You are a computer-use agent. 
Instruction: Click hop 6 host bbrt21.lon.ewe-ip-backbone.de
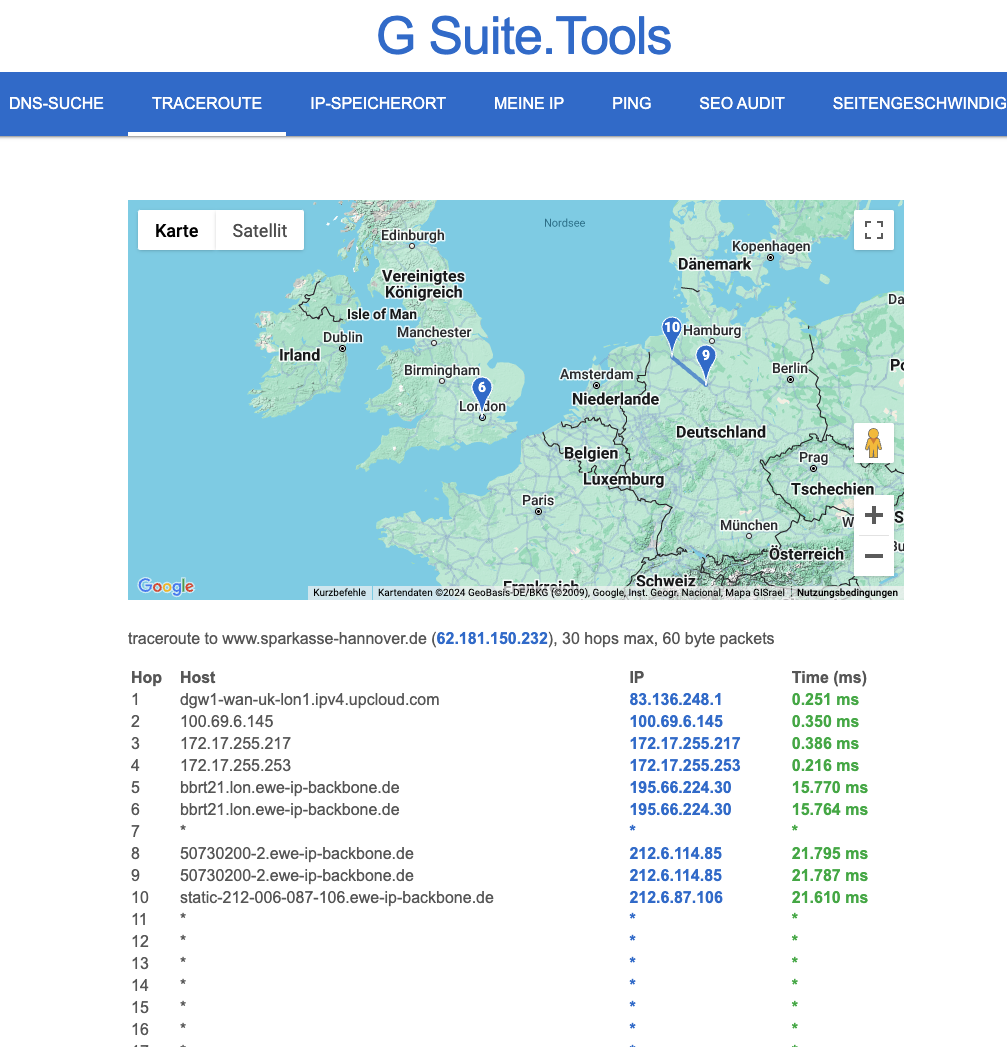pos(290,809)
